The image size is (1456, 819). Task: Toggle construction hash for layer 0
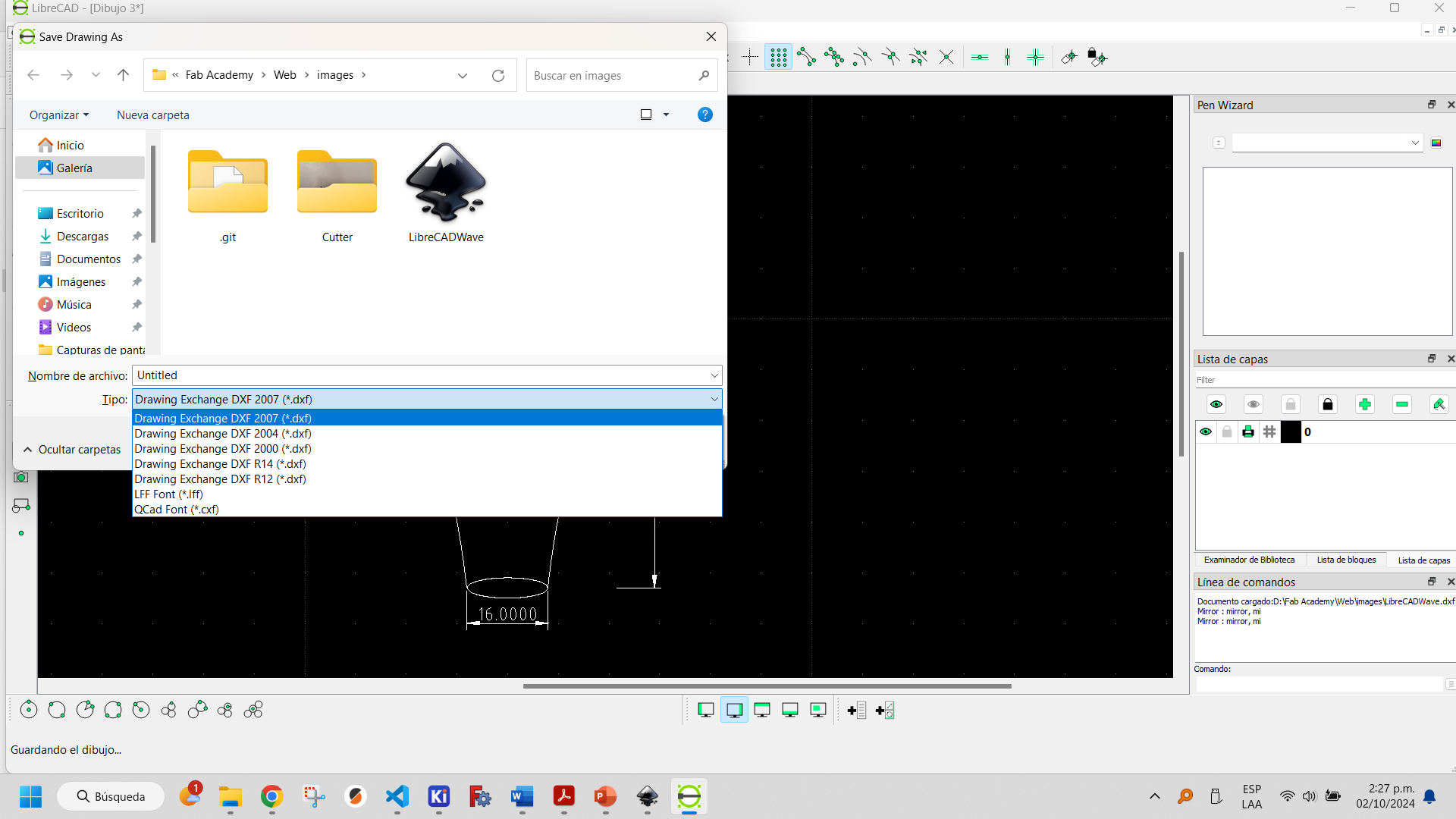[x=1269, y=432]
